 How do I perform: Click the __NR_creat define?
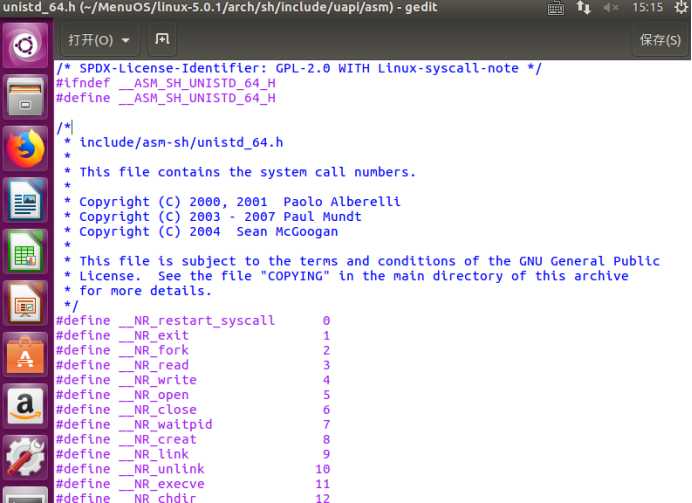tap(193, 439)
